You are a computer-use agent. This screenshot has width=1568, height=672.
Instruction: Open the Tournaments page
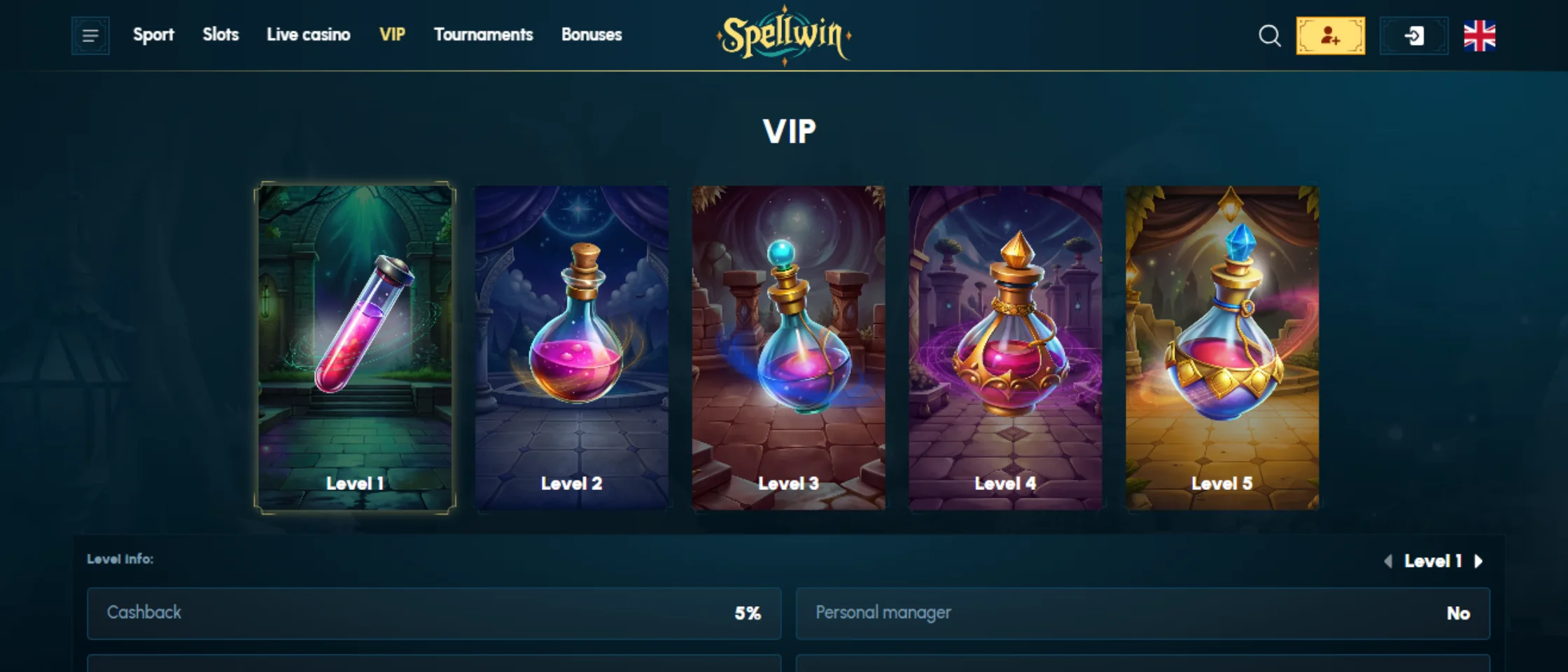coord(483,34)
